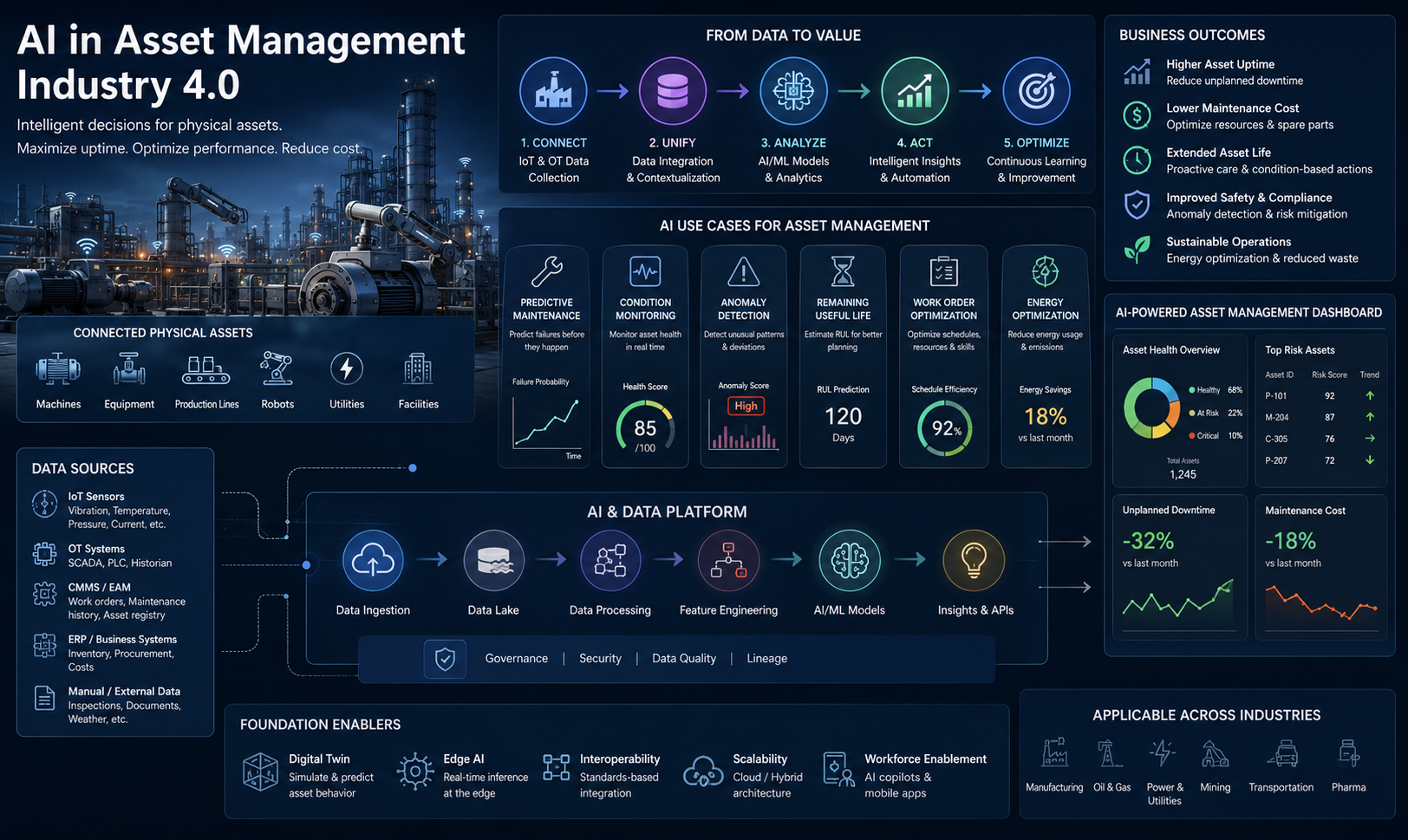Click the Edge AI gear icon
1408x840 pixels.
pyautogui.click(x=415, y=771)
